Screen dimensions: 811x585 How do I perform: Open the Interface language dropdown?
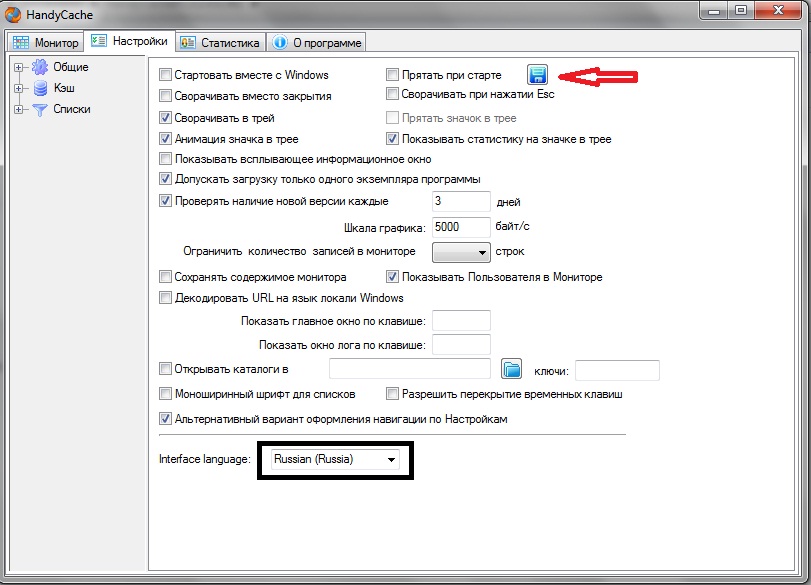point(335,459)
